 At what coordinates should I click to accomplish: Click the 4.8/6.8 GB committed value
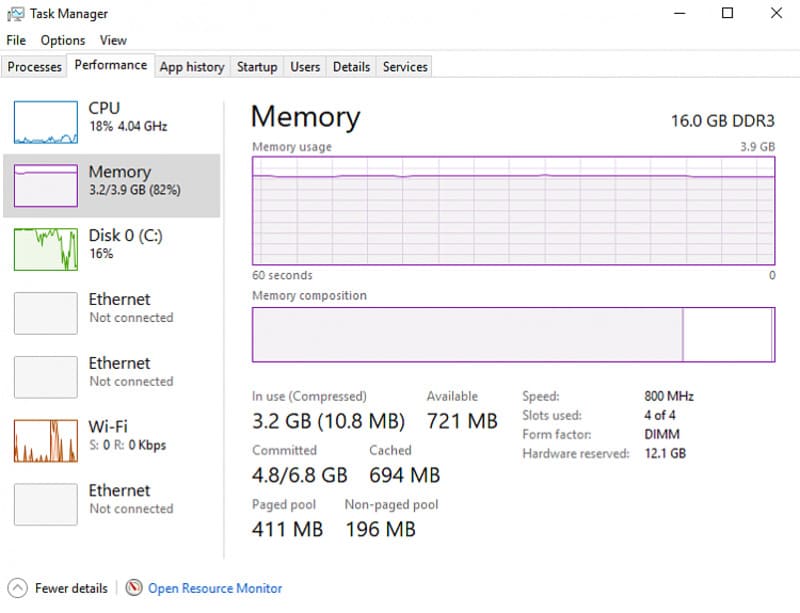299,475
